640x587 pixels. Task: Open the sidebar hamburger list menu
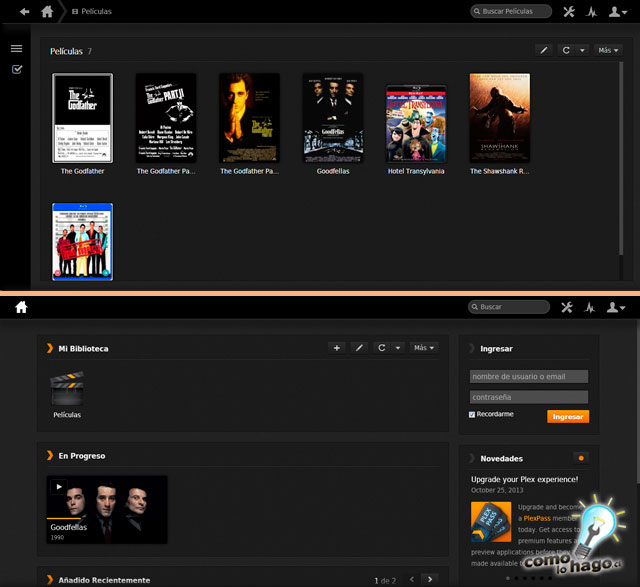[16, 49]
